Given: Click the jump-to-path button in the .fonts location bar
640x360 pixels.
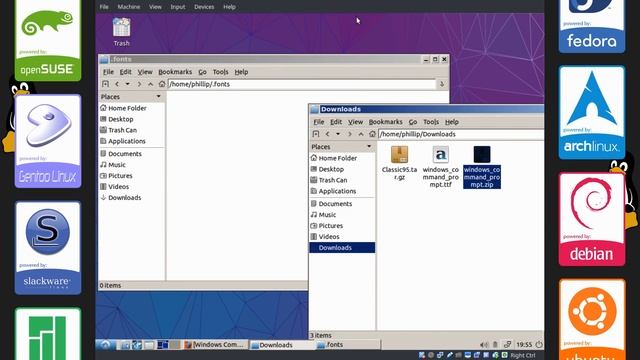Looking at the screenshot, I should tap(442, 84).
